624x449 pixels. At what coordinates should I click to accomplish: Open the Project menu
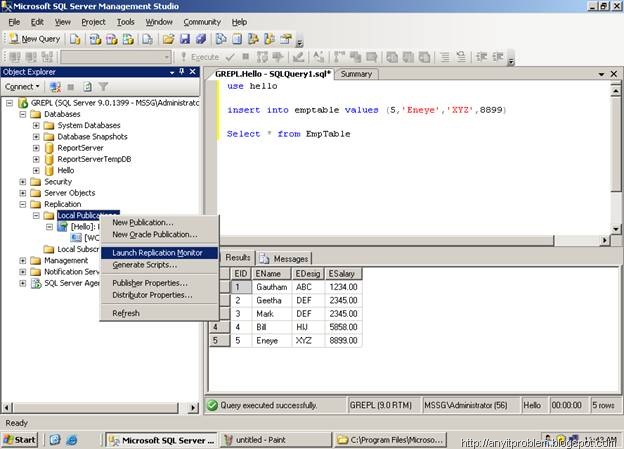(x=94, y=22)
